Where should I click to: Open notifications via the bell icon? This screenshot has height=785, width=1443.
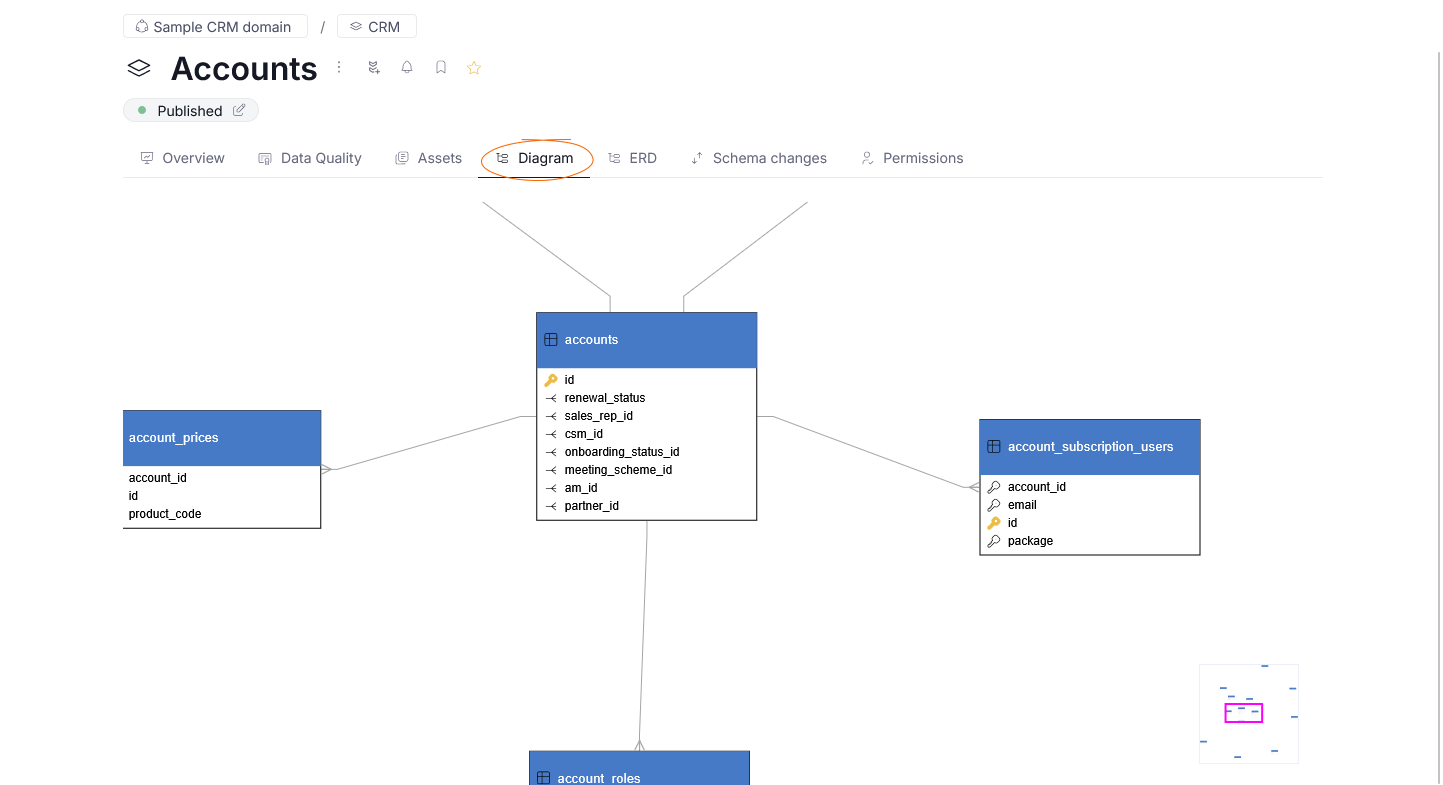tap(406, 67)
